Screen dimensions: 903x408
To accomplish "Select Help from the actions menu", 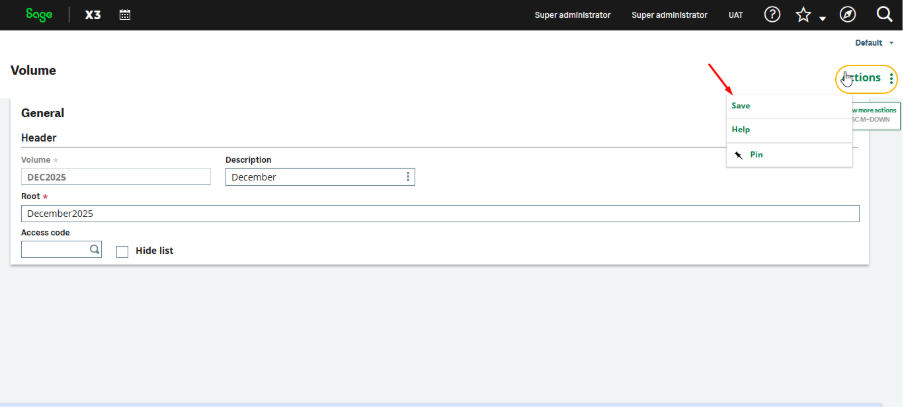I will (741, 130).
